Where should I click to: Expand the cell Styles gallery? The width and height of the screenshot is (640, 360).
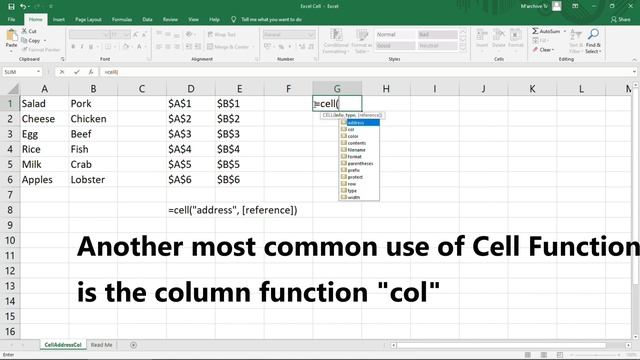(x=463, y=48)
